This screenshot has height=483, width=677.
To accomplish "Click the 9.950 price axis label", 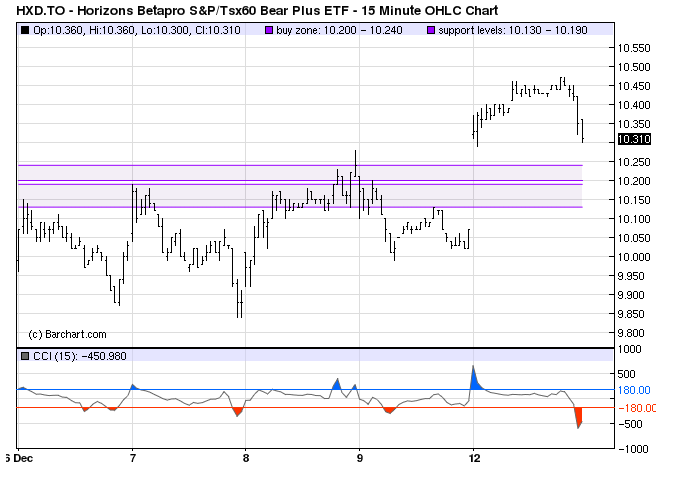I will coord(634,276).
